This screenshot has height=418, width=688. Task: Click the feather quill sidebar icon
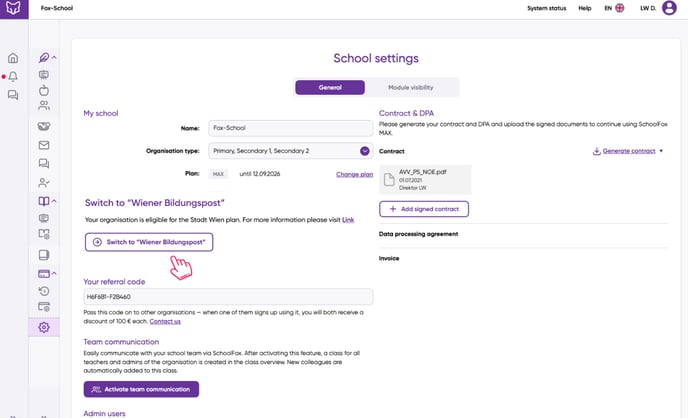[x=43, y=57]
